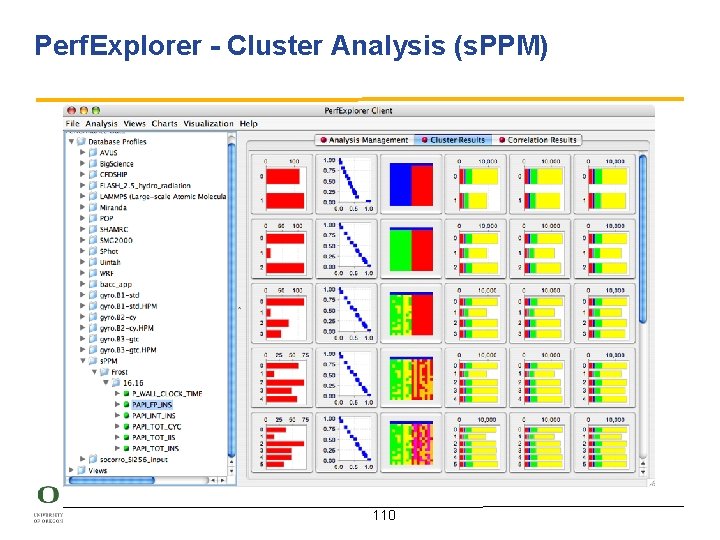
Task: Click the SPhot folder icon
Action: pyautogui.click(x=93, y=251)
